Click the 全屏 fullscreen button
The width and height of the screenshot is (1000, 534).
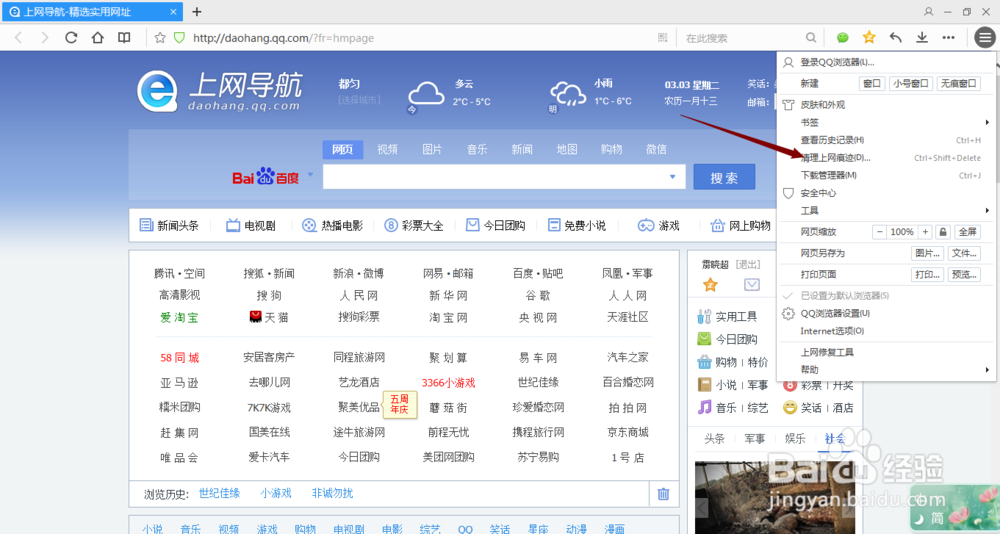(x=967, y=232)
